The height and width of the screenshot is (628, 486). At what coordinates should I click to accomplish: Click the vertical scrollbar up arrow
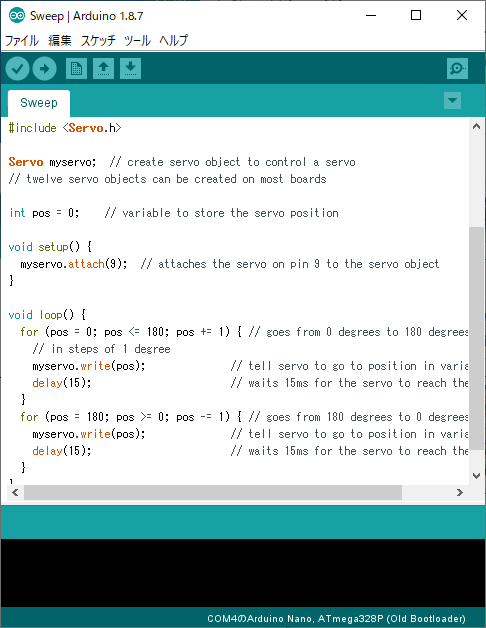[476, 127]
